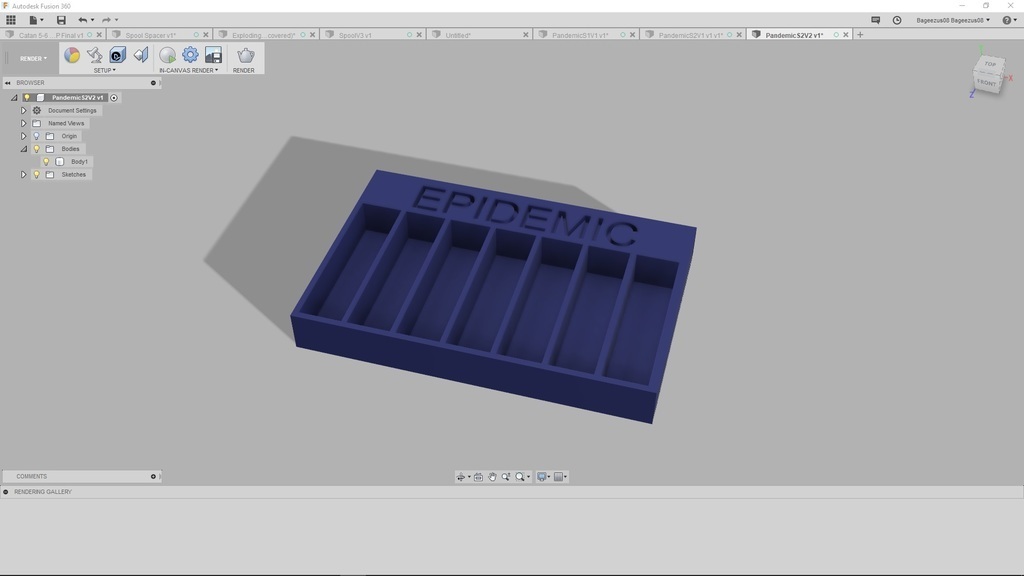
Task: Toggle Sketches visibility lightbulb
Action: click(x=37, y=174)
